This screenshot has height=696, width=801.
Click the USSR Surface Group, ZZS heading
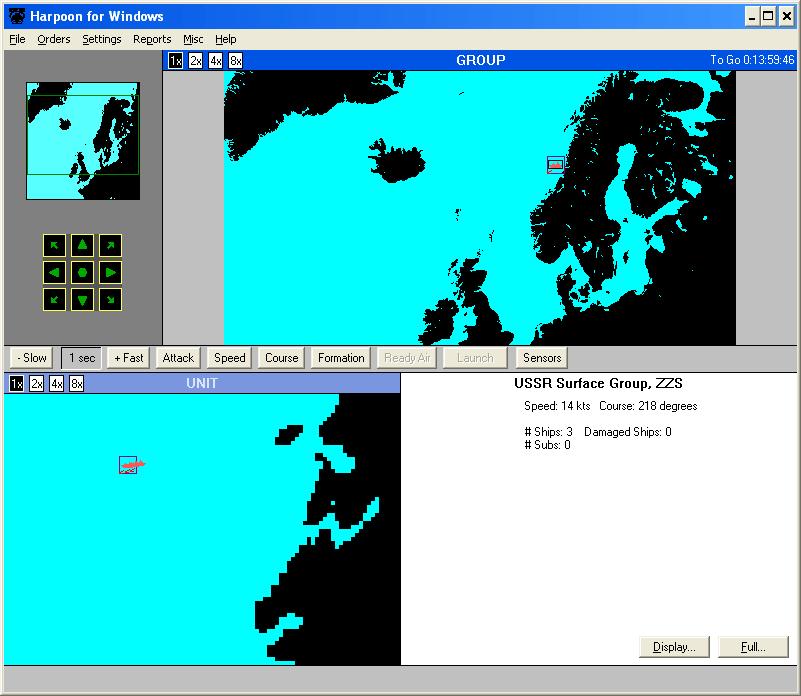point(598,383)
